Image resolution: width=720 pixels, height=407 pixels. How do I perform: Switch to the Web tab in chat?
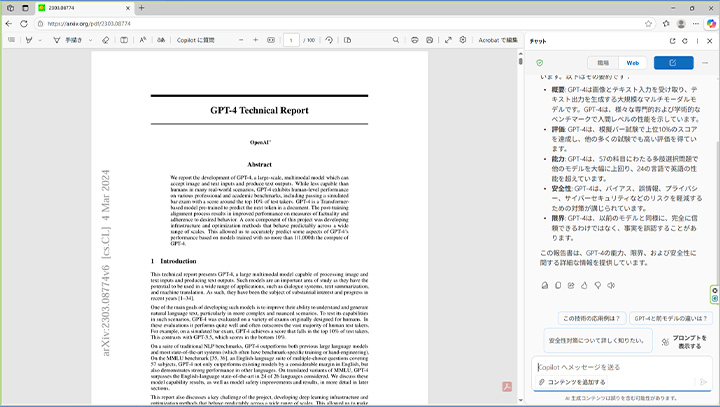(633, 63)
